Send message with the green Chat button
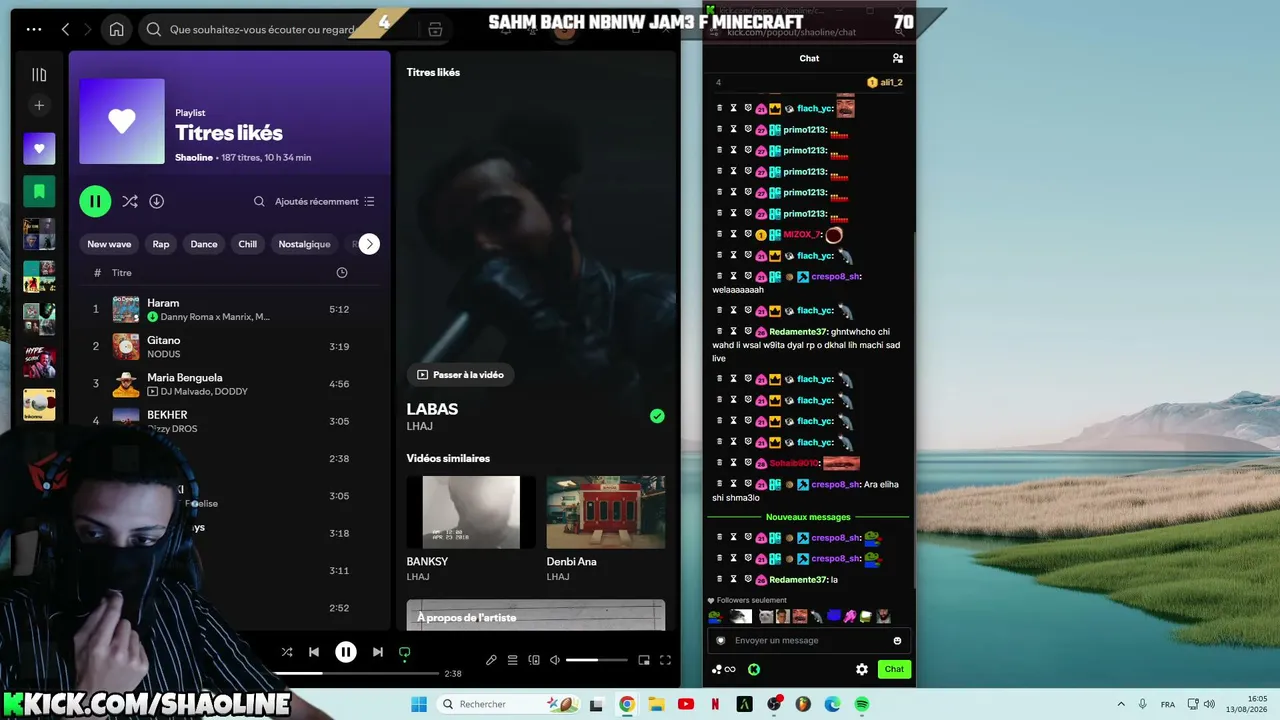This screenshot has height=720, width=1280. tap(894, 669)
